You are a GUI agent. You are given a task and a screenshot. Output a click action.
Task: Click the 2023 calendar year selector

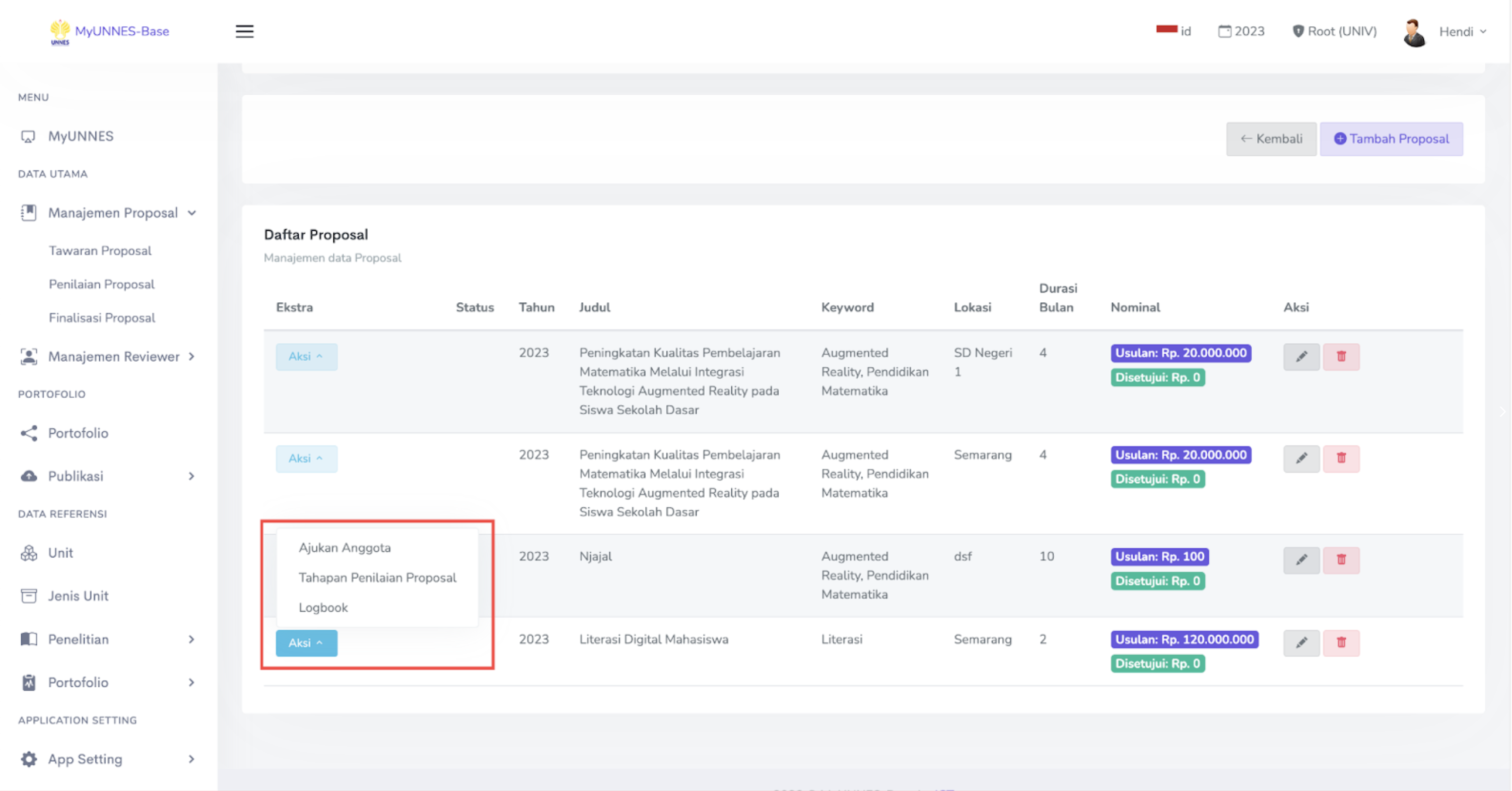coord(1241,31)
